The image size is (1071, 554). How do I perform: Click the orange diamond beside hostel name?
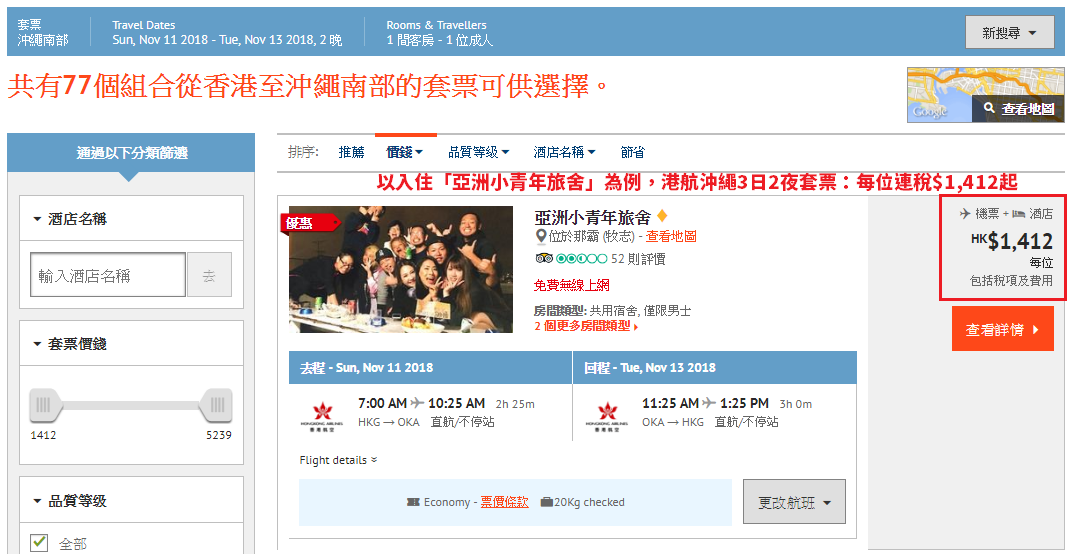click(x=661, y=217)
